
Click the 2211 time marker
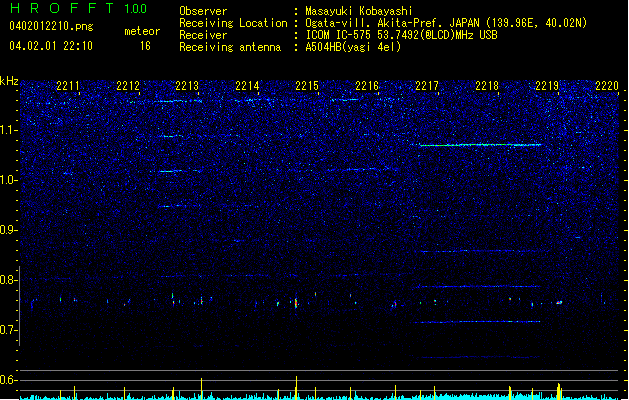pos(68,85)
